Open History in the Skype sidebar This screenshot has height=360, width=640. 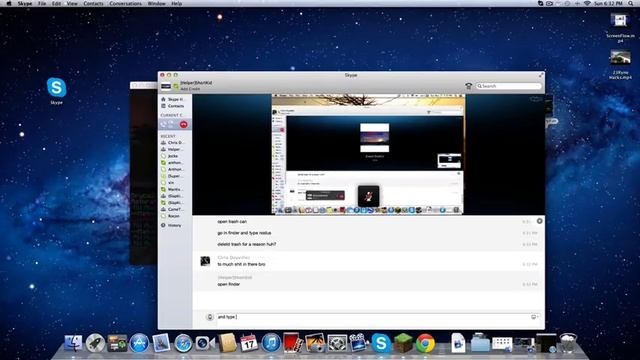click(x=171, y=225)
